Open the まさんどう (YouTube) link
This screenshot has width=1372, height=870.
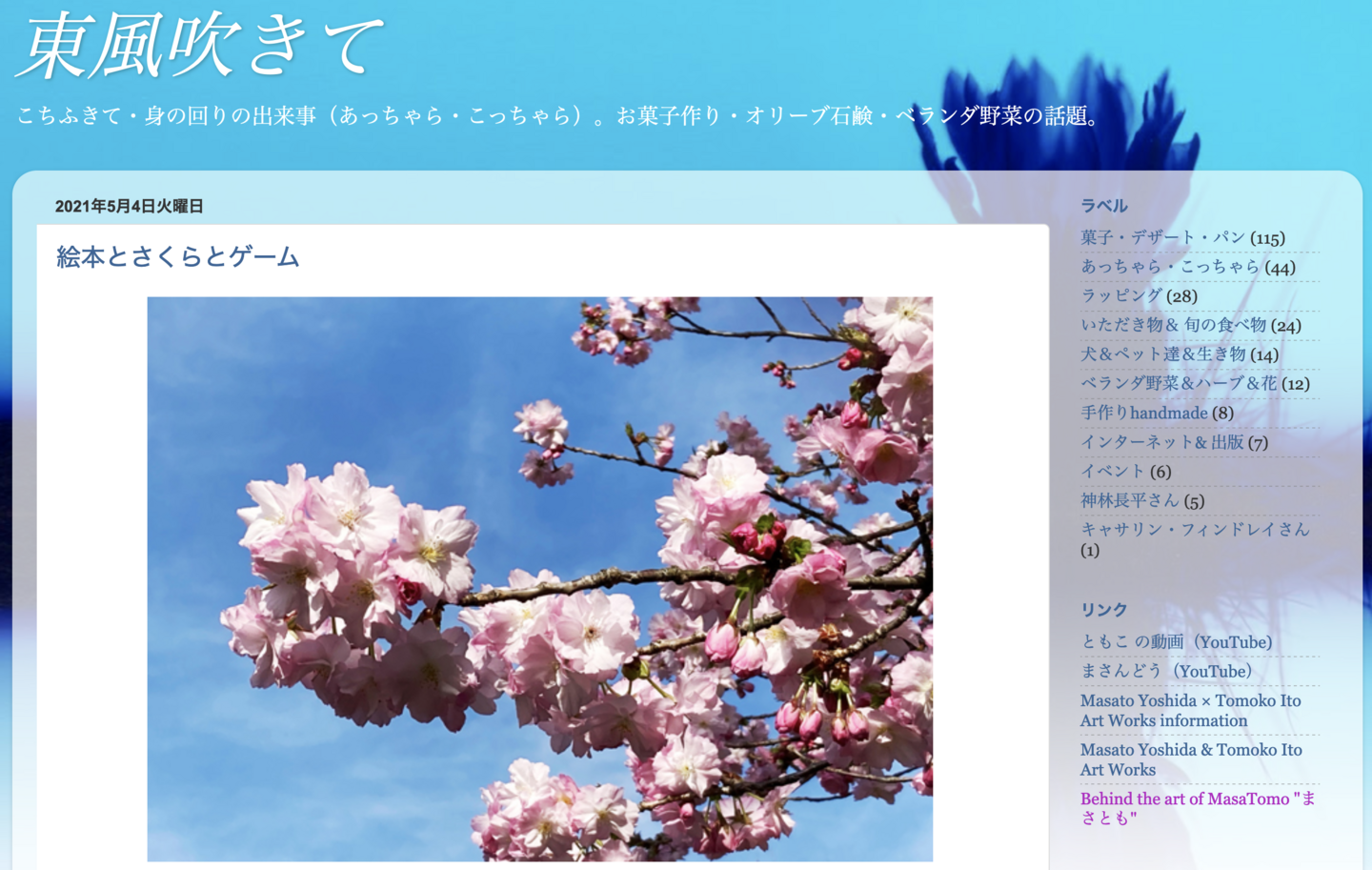click(x=1165, y=672)
